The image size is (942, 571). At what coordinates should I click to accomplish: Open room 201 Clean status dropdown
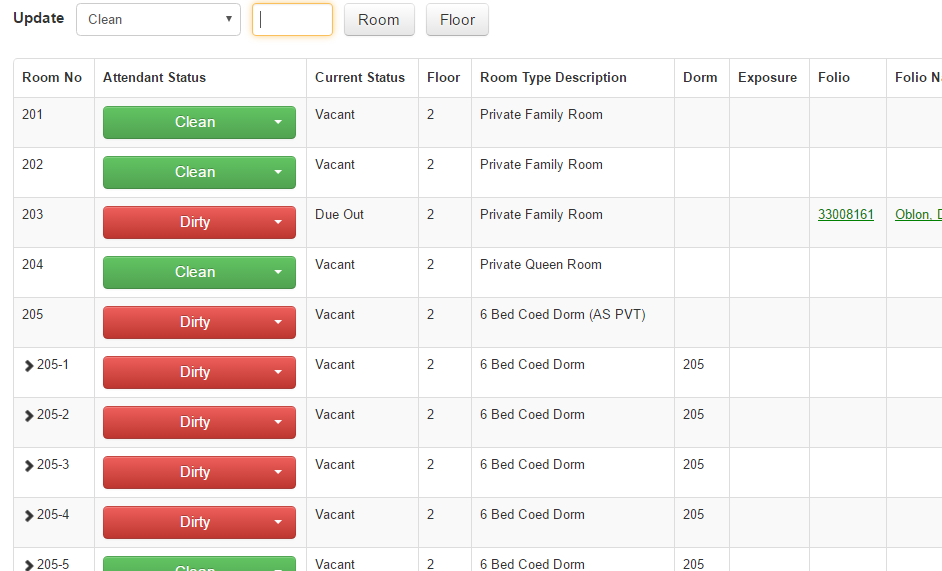click(199, 122)
